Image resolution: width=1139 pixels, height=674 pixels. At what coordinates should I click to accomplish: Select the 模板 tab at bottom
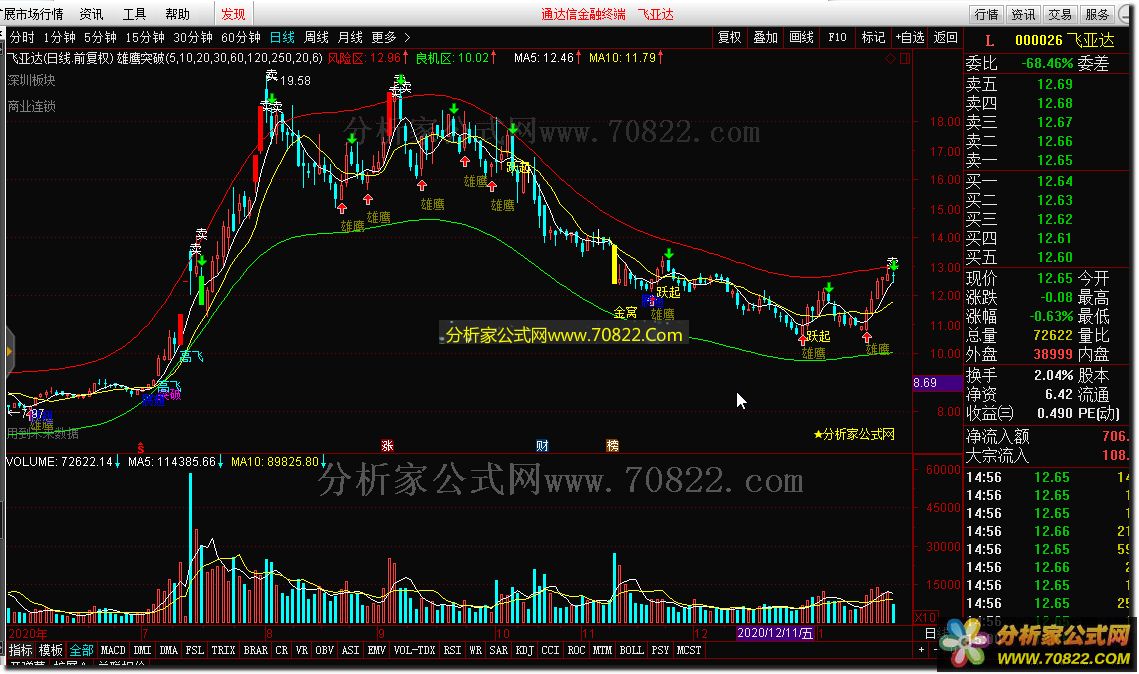[51, 650]
